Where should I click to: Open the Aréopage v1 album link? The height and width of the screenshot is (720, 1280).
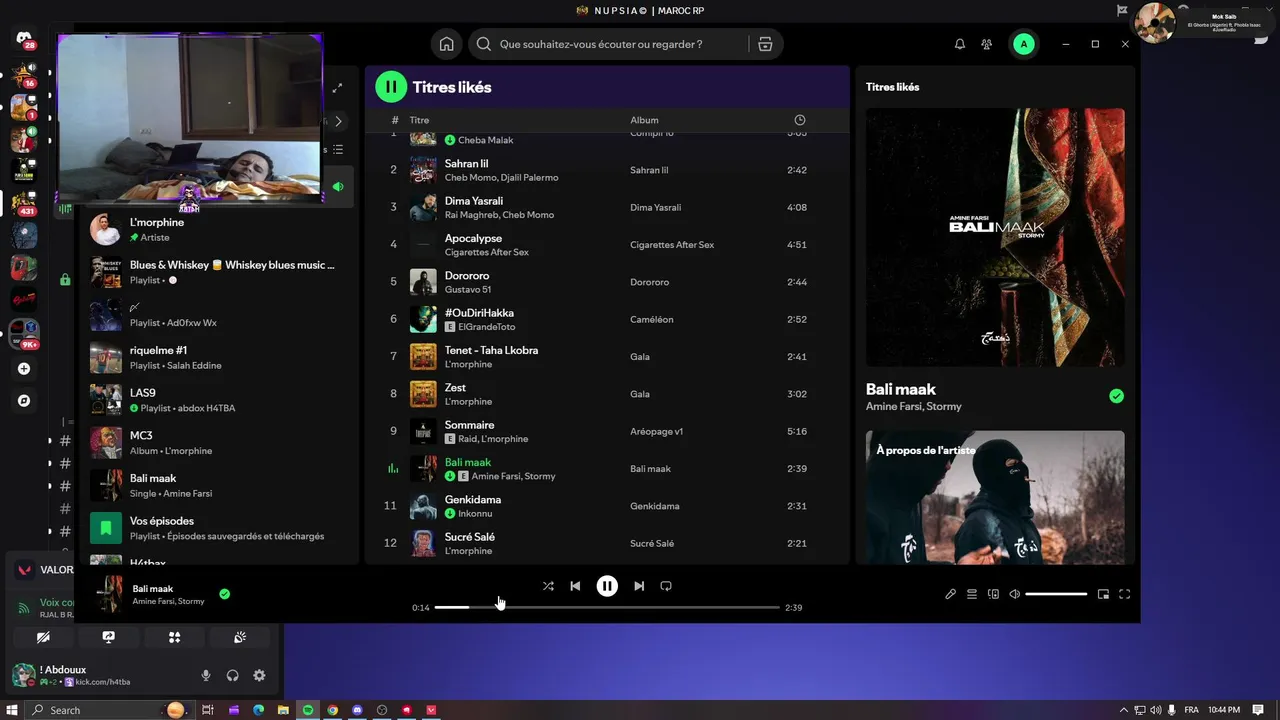click(656, 431)
